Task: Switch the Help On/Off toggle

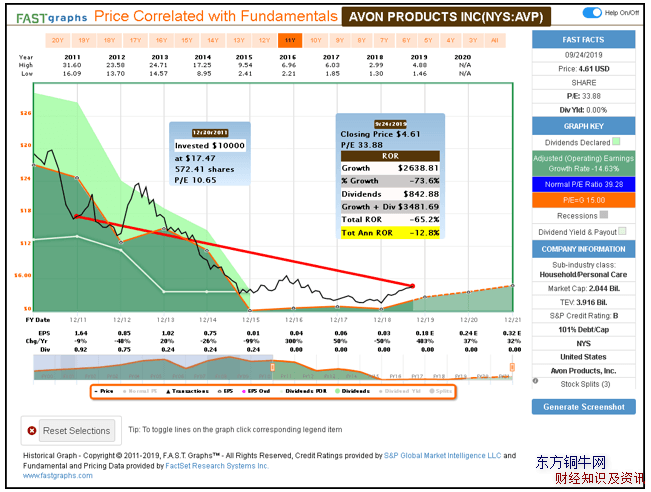Action: [592, 12]
